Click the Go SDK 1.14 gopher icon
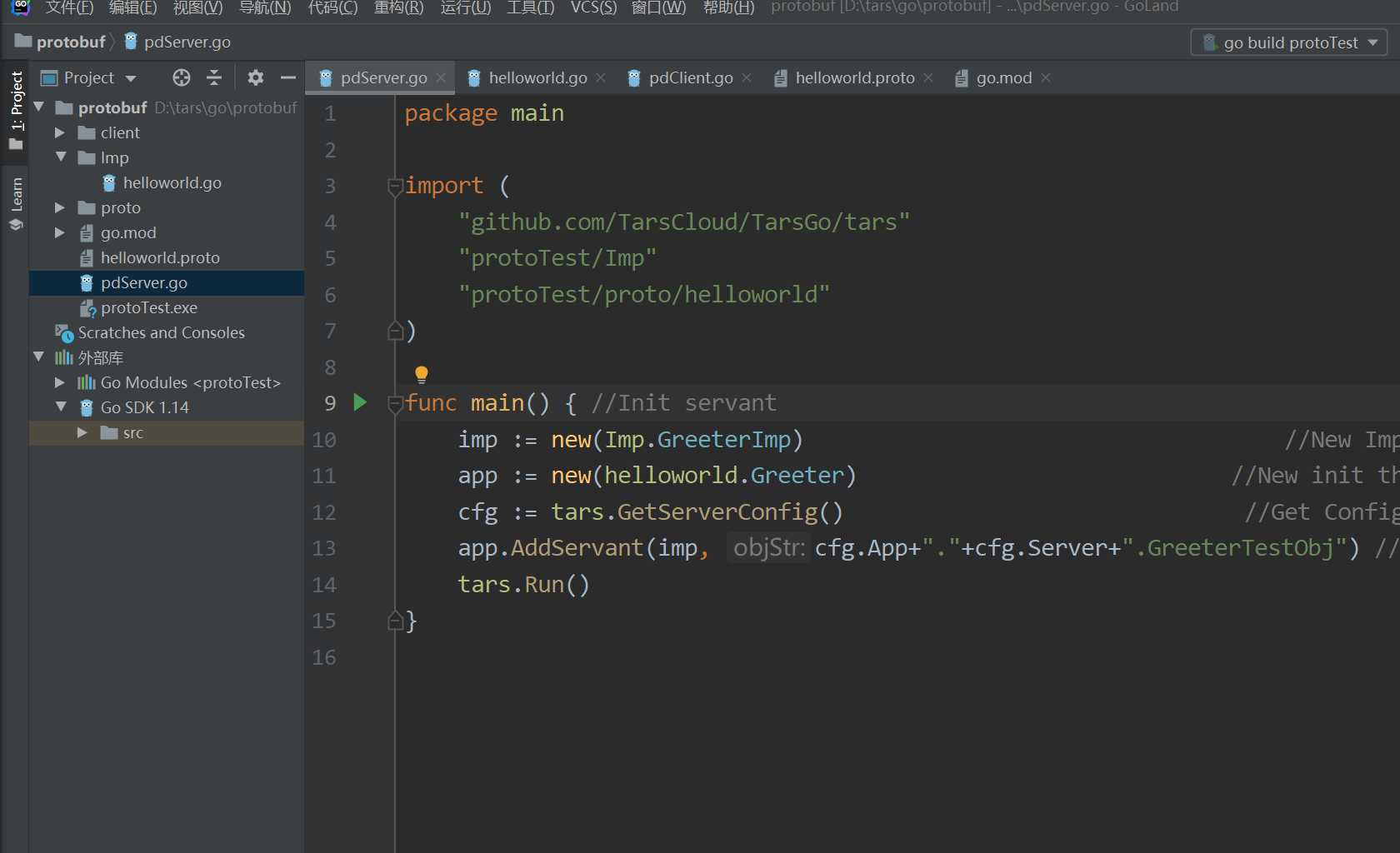 click(87, 407)
